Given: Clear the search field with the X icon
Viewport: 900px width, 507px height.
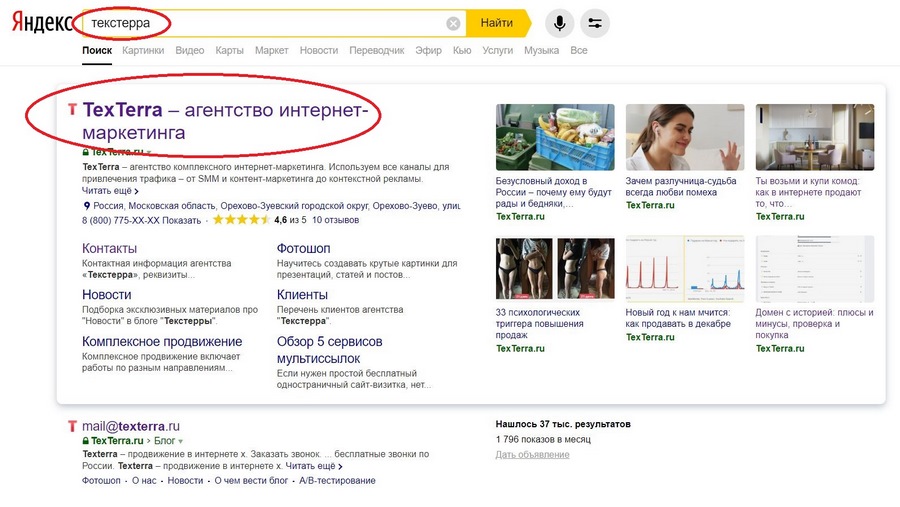Looking at the screenshot, I should (453, 23).
